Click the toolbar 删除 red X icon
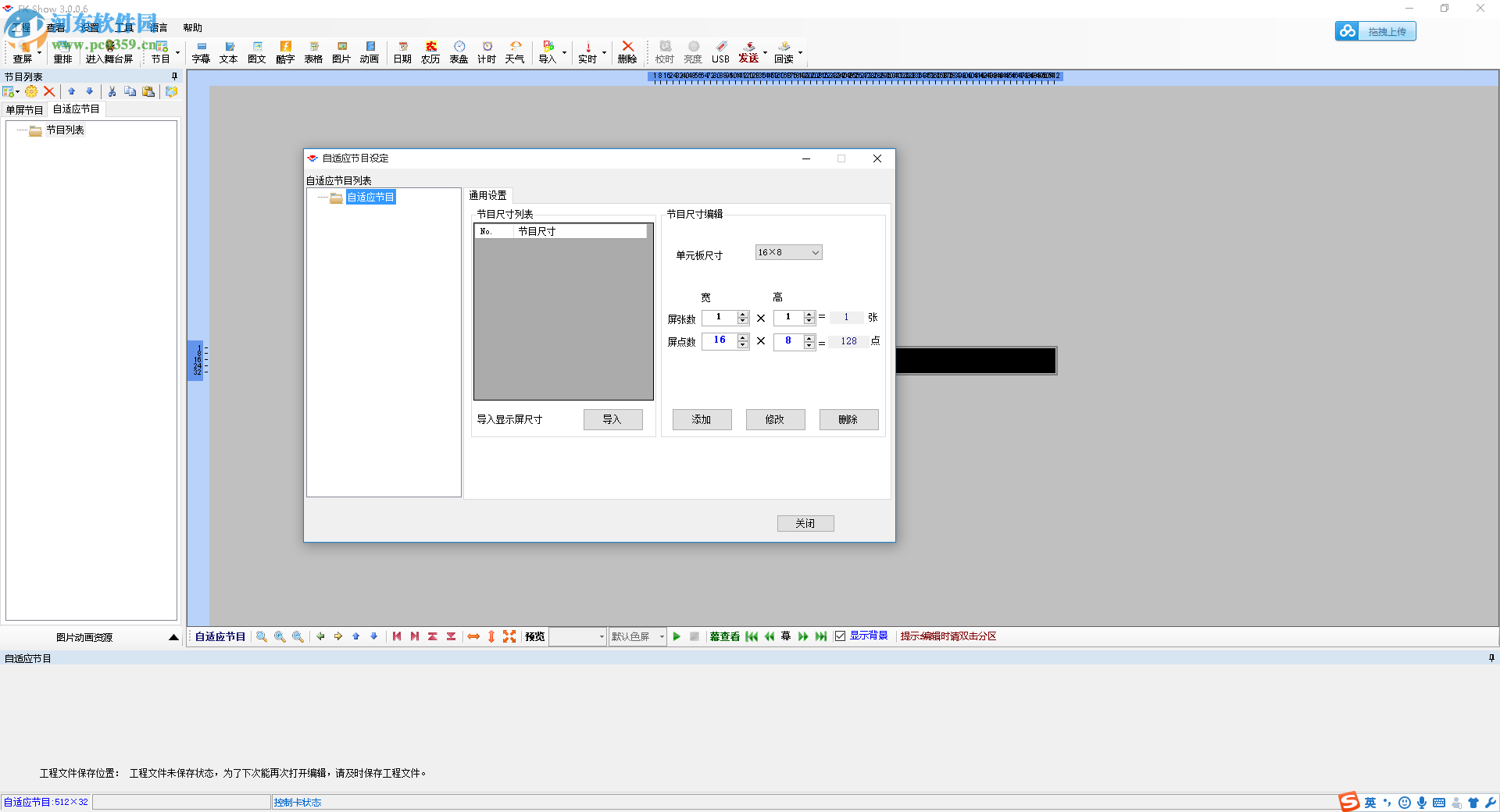The width and height of the screenshot is (1500, 812). [x=627, y=52]
